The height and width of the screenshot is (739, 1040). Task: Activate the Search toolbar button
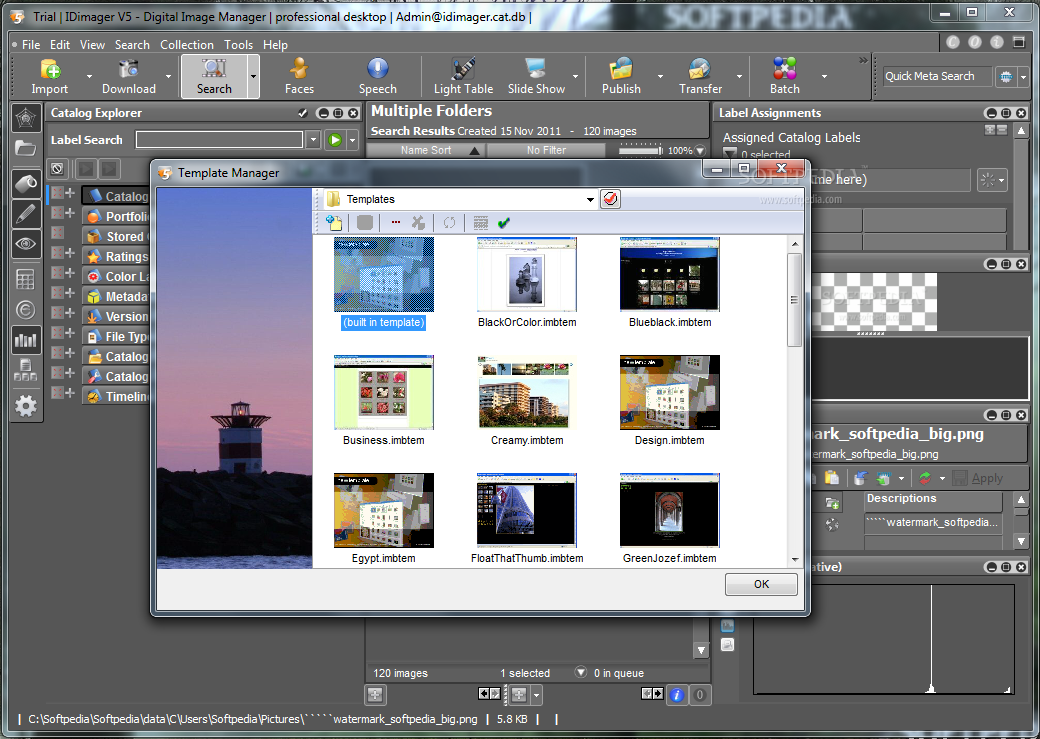click(214, 77)
